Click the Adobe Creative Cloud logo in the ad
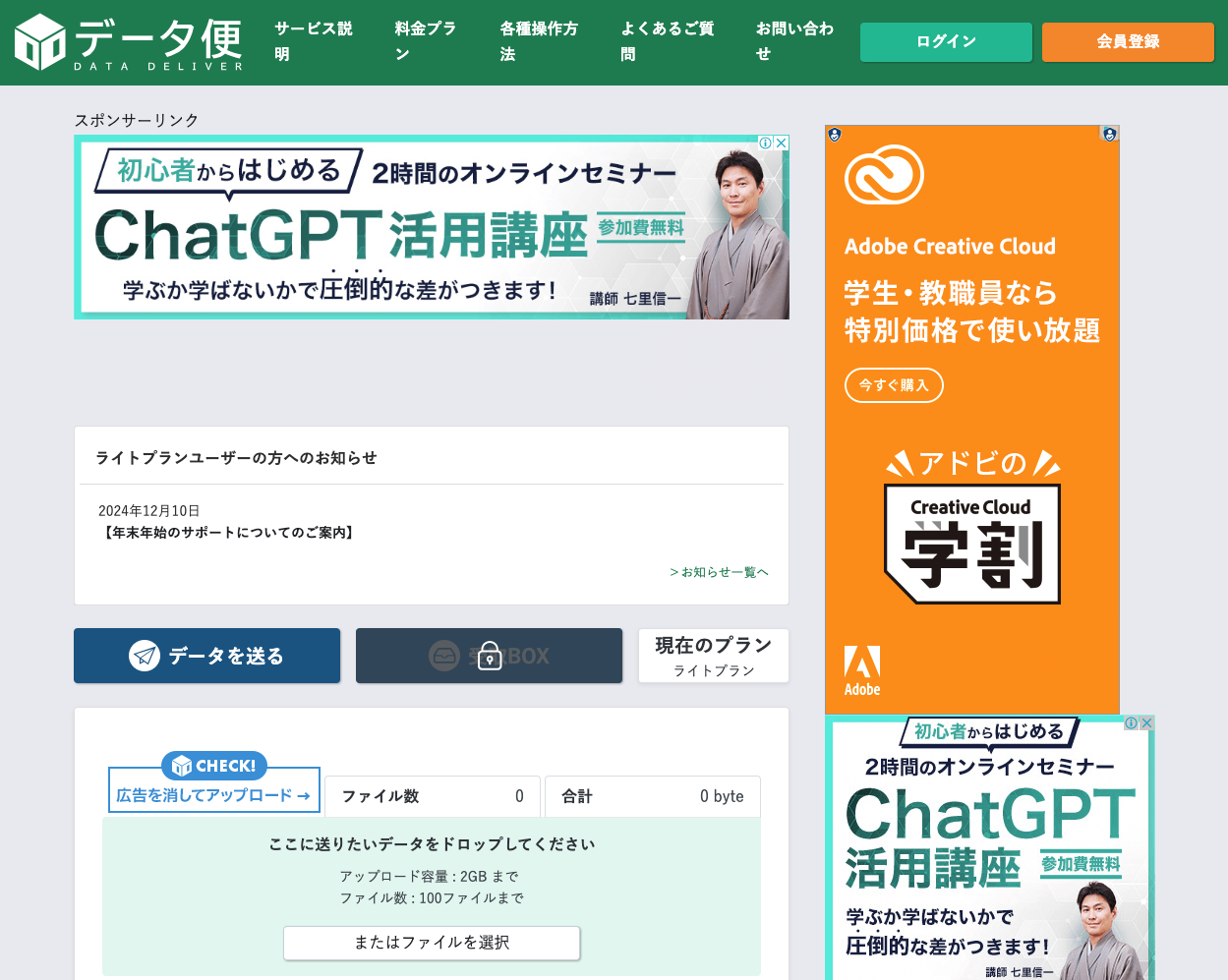Screen dimensions: 1228x980 [x=885, y=175]
